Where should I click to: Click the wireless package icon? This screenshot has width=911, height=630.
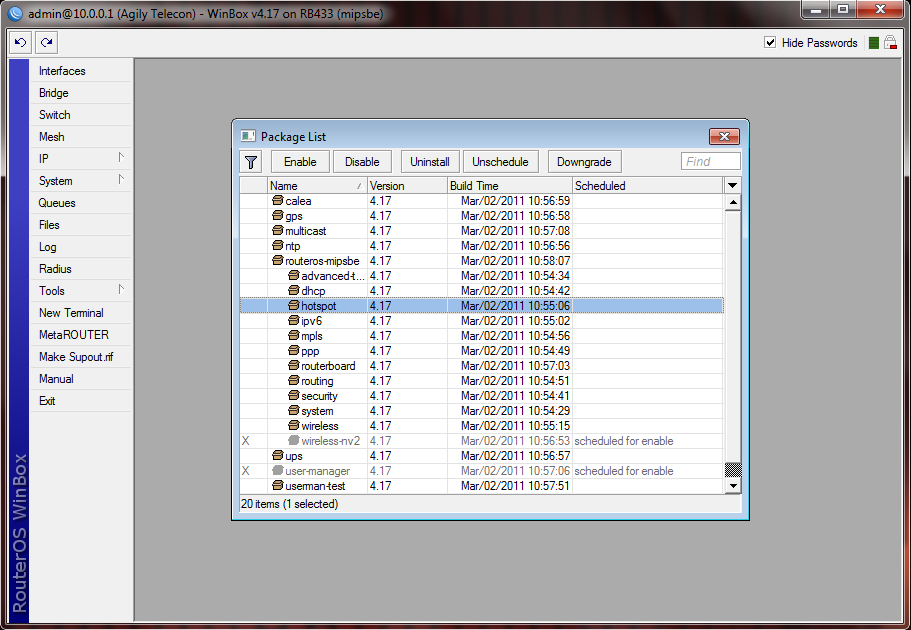294,426
